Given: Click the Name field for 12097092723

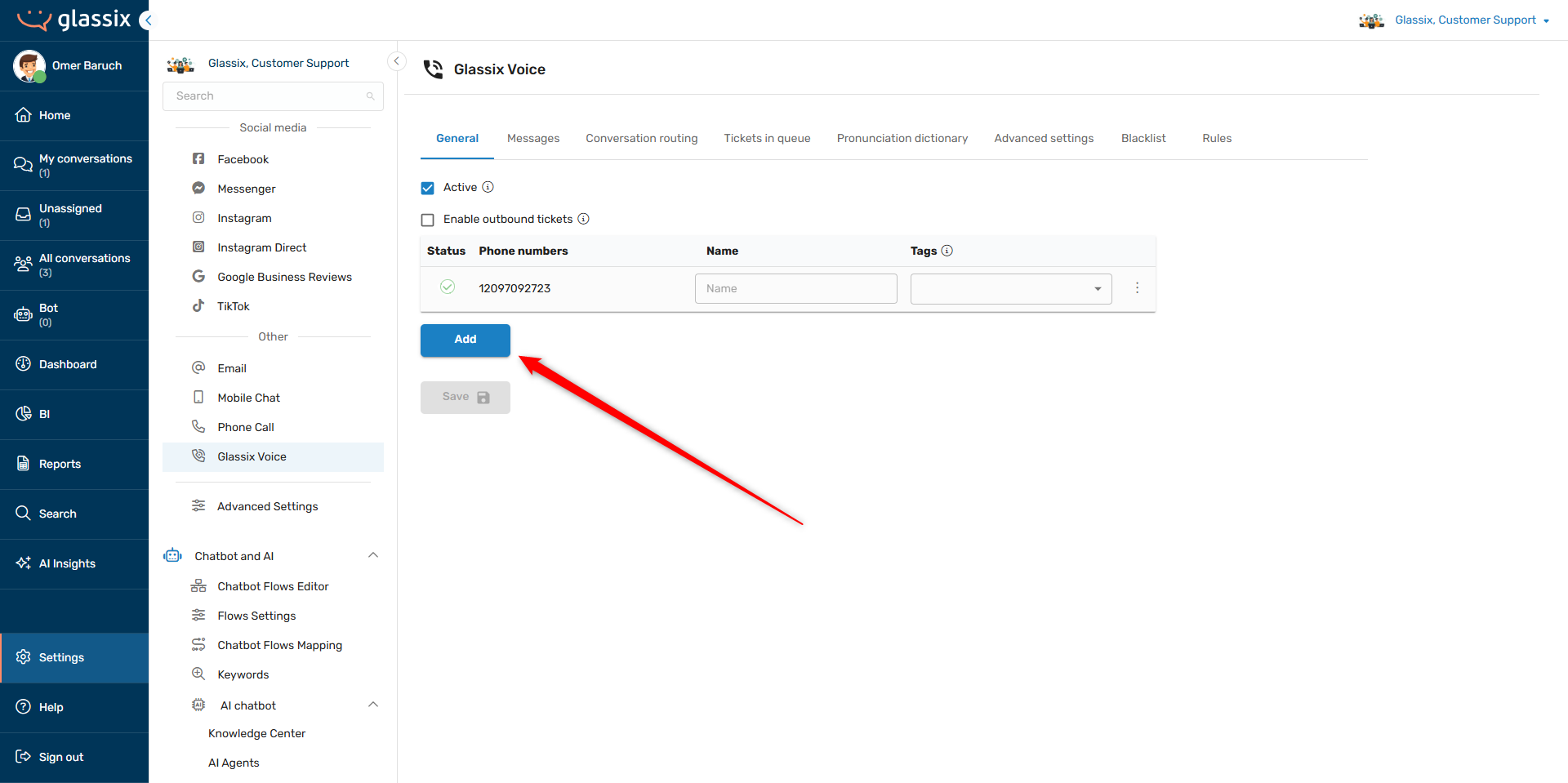Looking at the screenshot, I should (x=796, y=288).
